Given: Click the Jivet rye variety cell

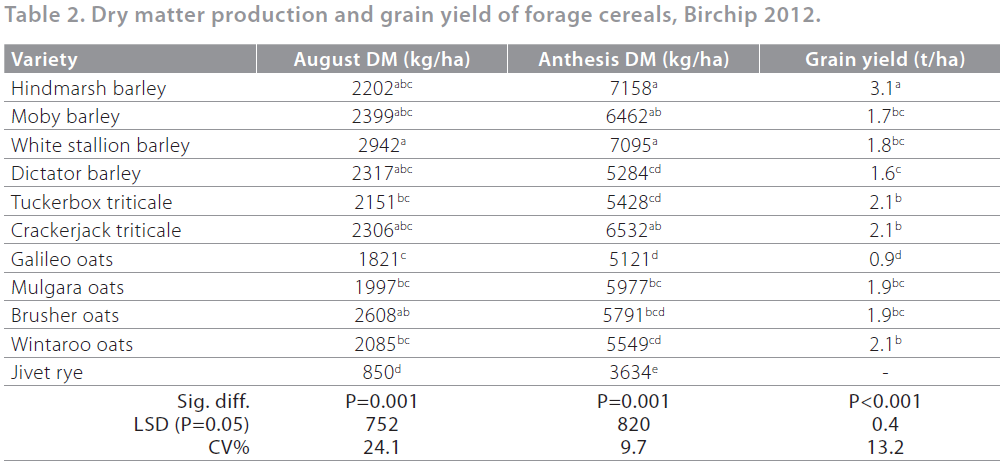Looking at the screenshot, I should tap(47, 373).
